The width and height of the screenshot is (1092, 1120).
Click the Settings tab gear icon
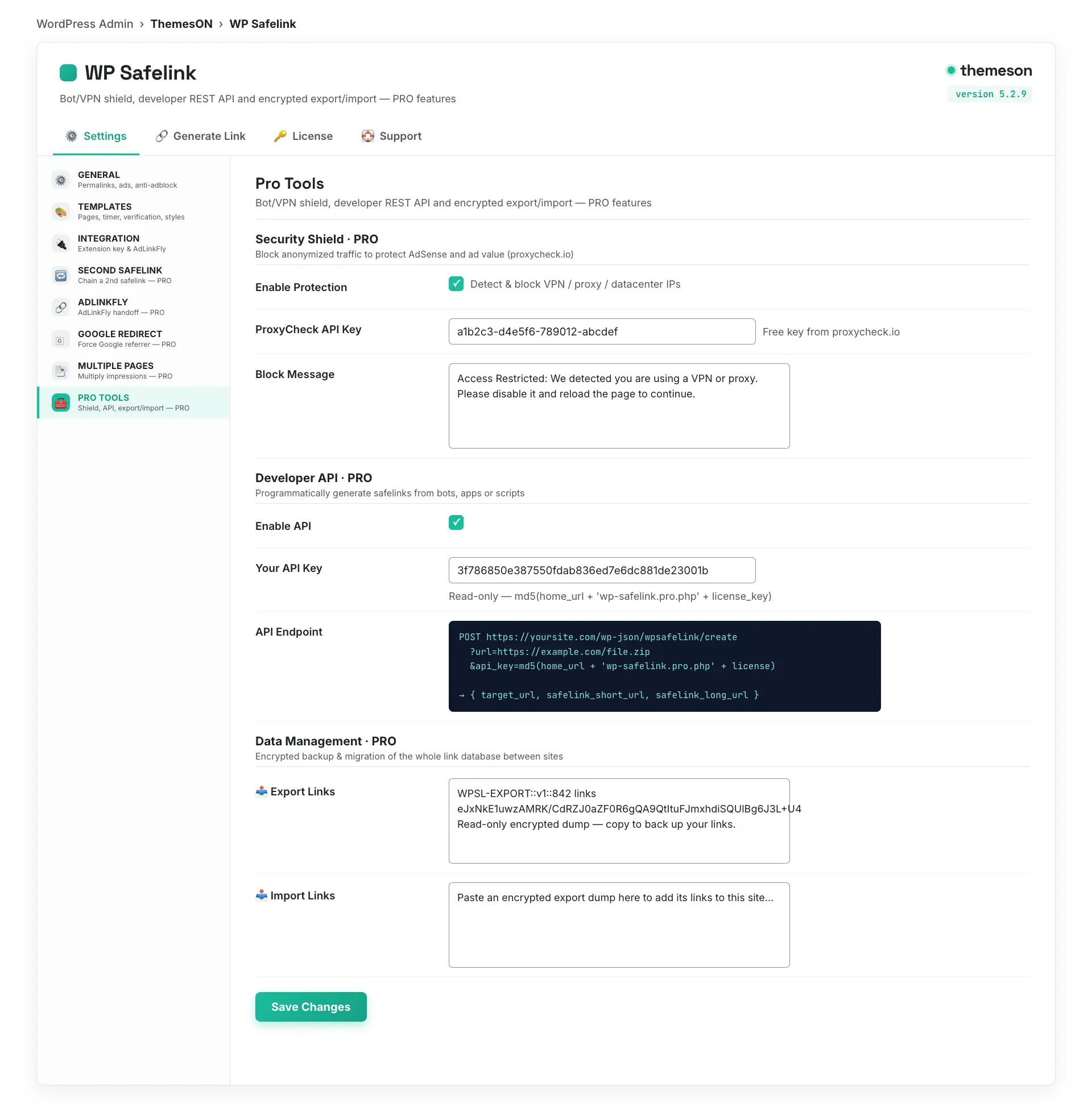pos(71,136)
